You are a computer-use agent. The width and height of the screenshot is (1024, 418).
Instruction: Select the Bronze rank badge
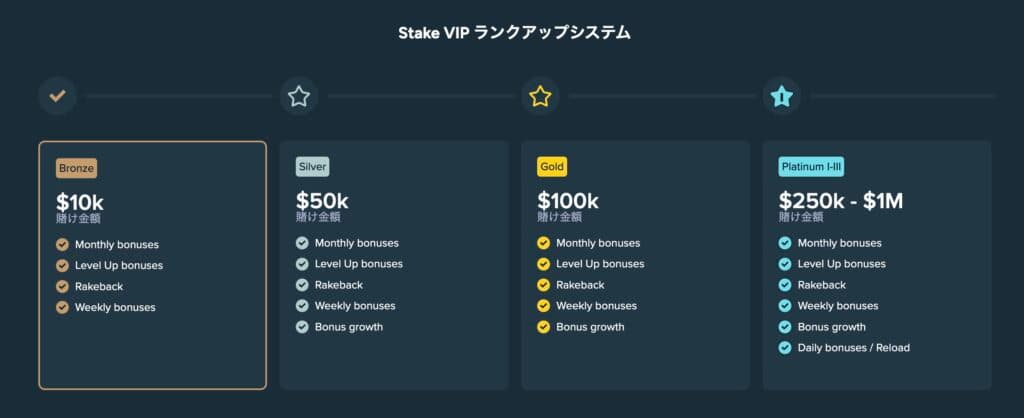tap(77, 168)
